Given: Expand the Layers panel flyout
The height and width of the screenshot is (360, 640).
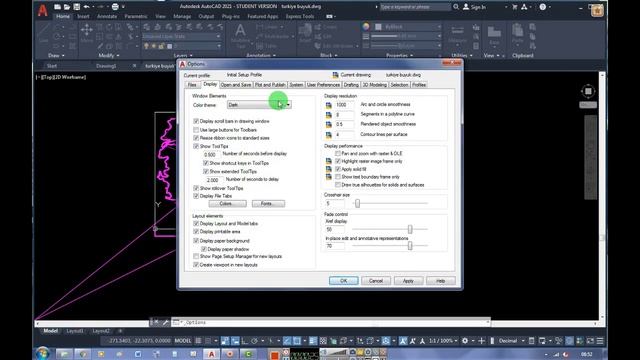Looking at the screenshot, I should click(183, 56).
